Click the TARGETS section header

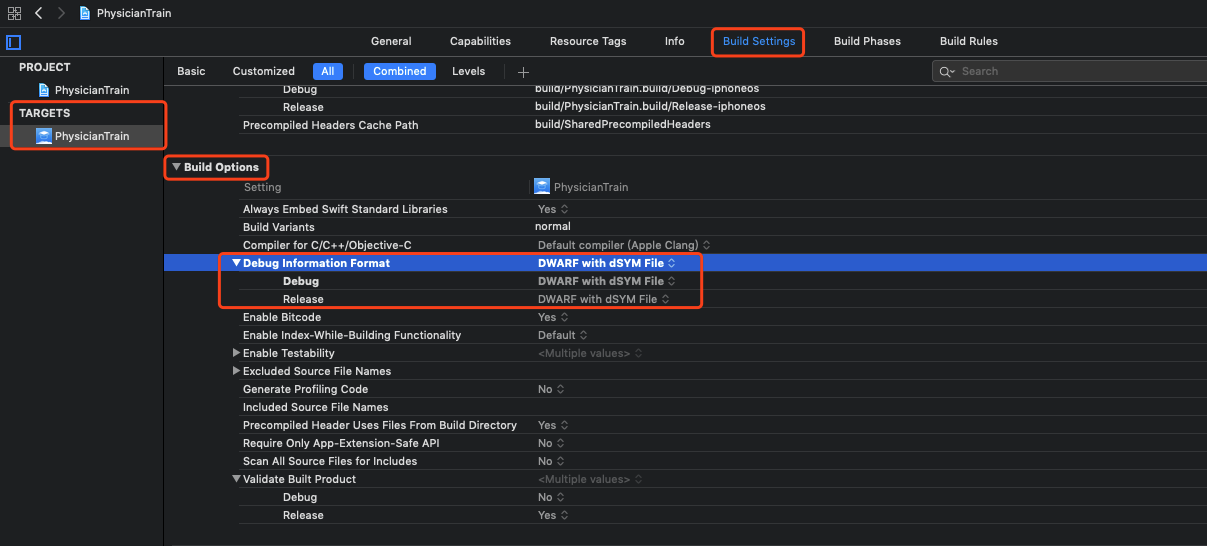[45, 113]
